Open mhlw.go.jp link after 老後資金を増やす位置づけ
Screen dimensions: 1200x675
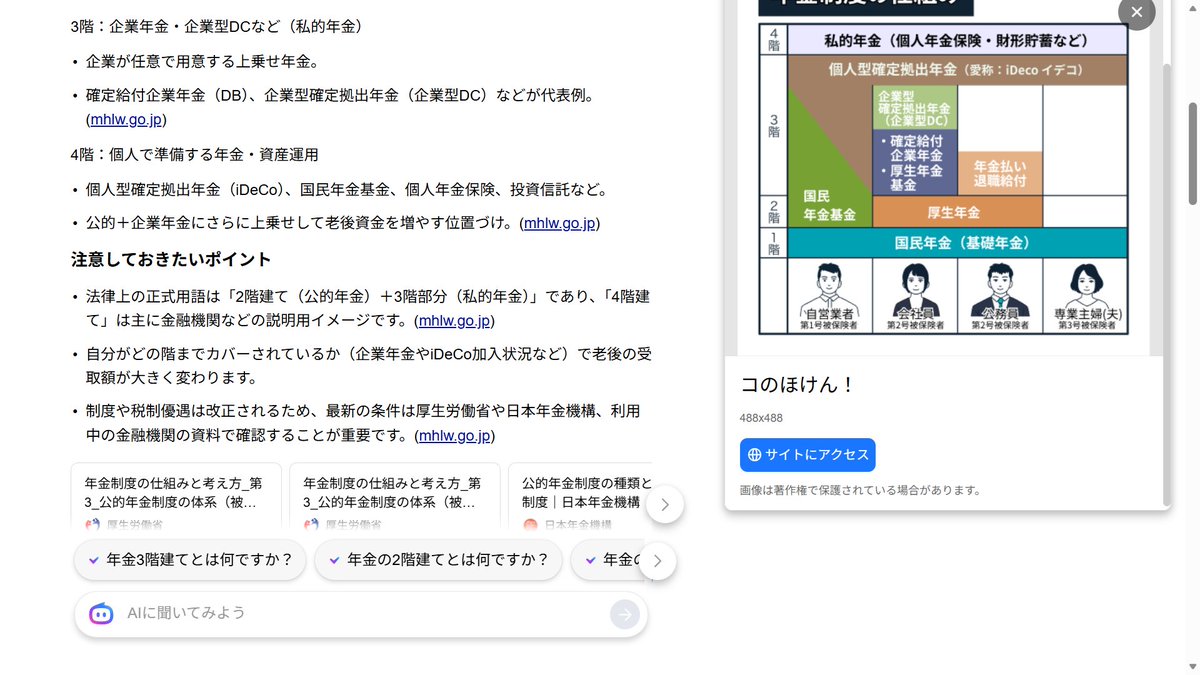click(x=560, y=223)
